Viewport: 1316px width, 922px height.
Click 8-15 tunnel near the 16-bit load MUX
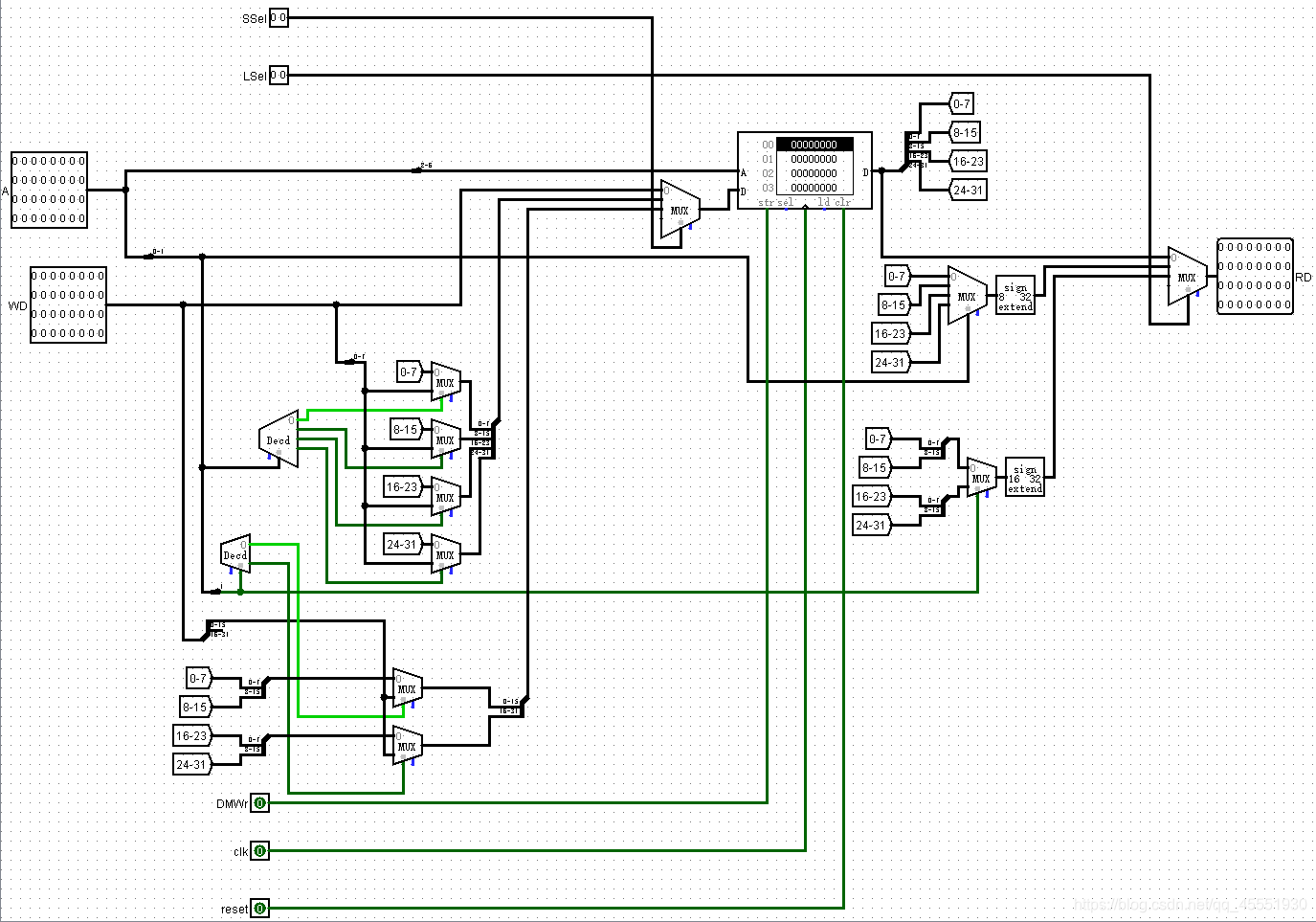[875, 467]
